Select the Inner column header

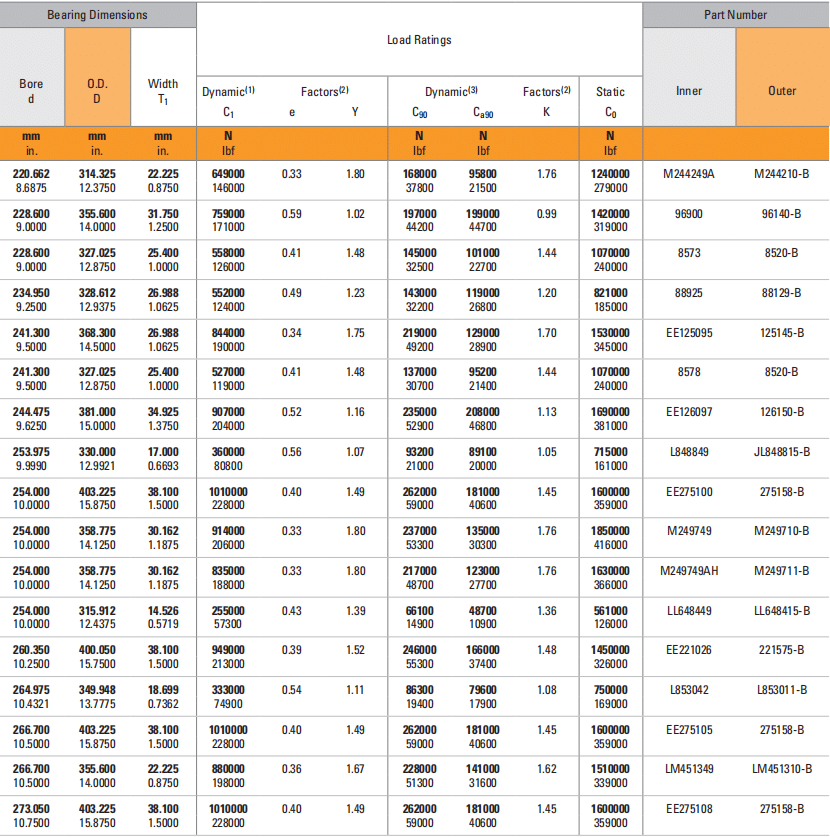[689, 91]
